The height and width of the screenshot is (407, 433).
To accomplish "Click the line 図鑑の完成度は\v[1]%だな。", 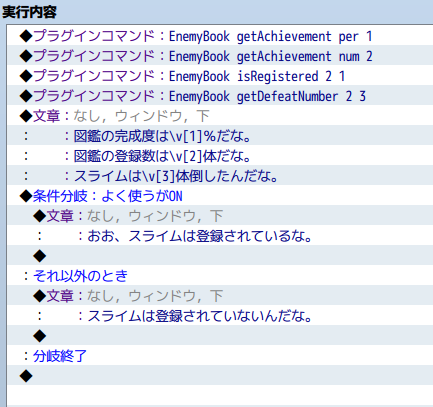I will 220,136.
